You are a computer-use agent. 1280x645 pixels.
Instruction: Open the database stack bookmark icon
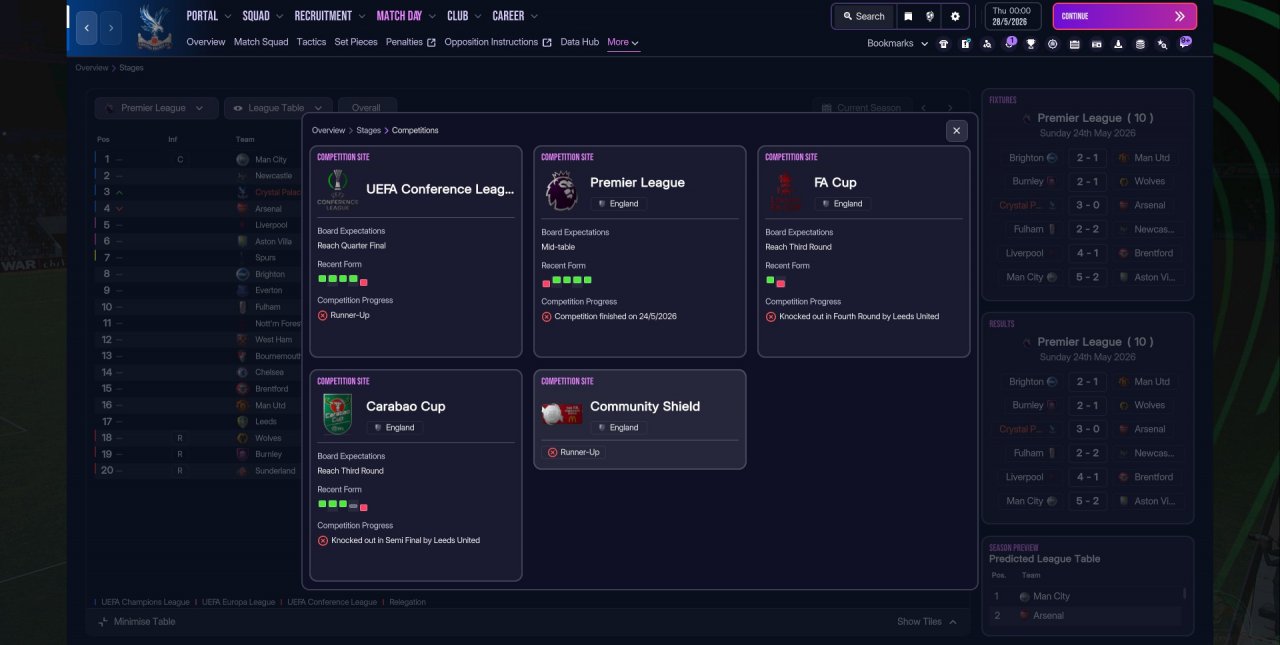click(x=1140, y=44)
